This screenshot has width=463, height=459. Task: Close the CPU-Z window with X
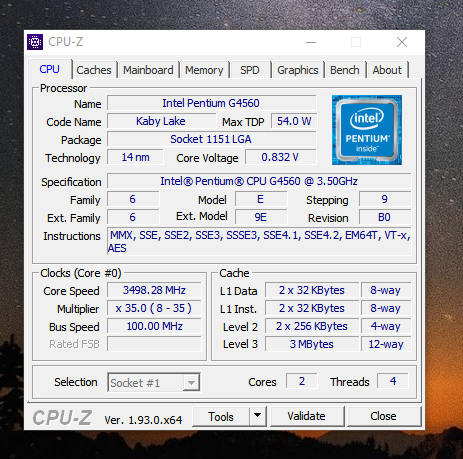point(402,42)
